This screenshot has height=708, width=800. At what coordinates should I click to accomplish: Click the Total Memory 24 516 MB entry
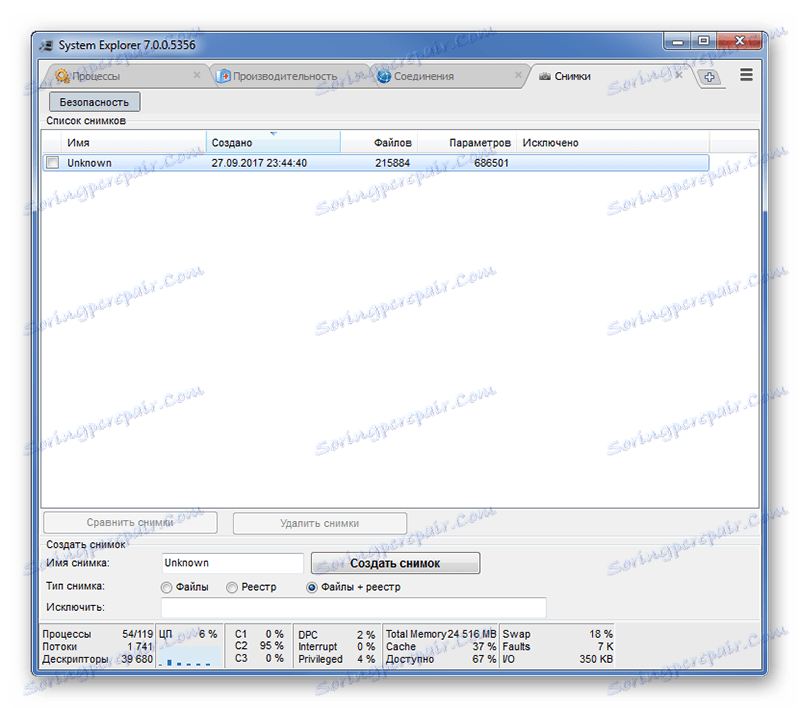(441, 634)
